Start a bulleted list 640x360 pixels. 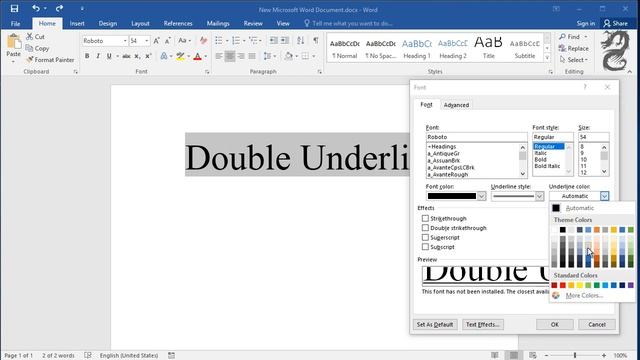[x=219, y=41]
